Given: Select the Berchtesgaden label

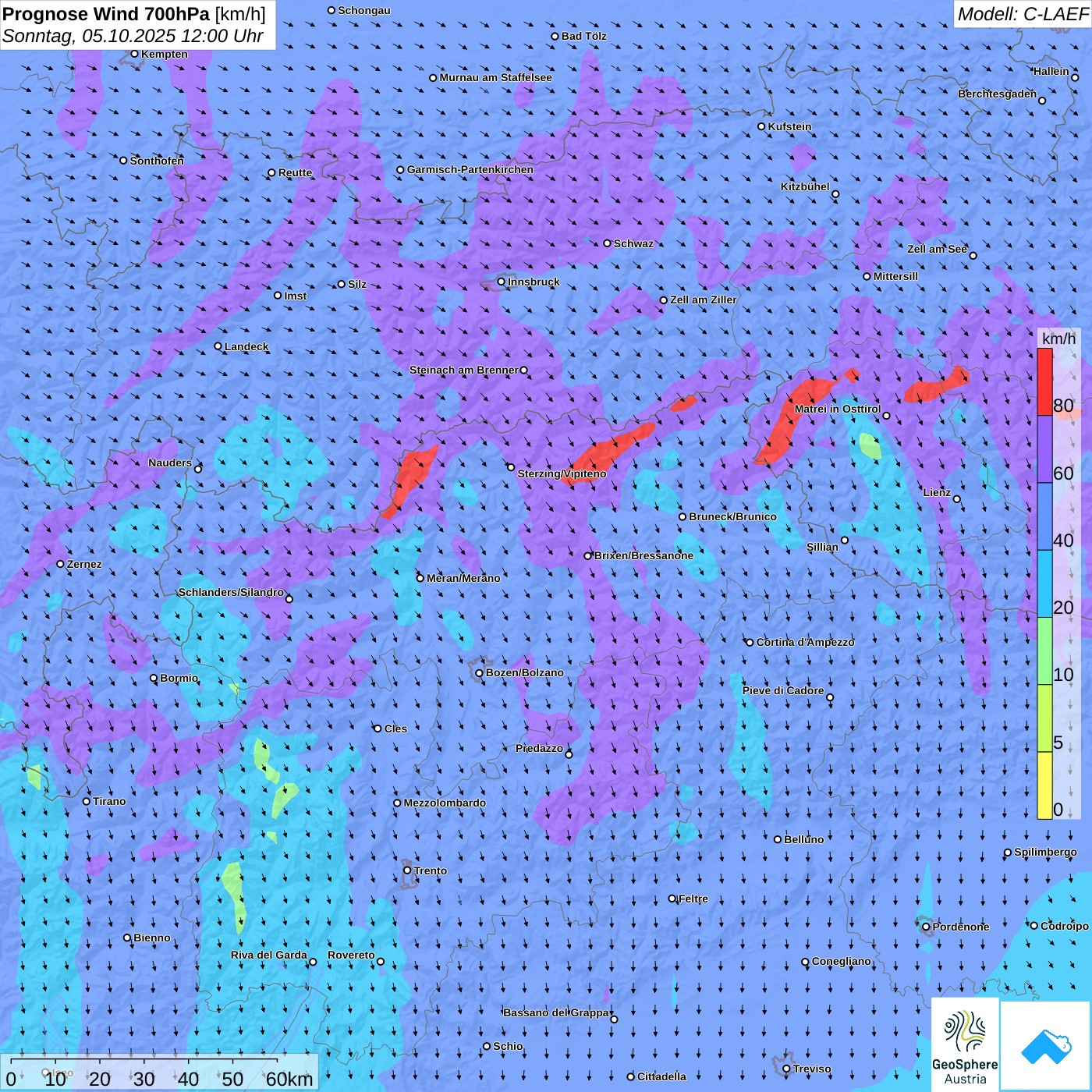Looking at the screenshot, I should tap(998, 94).
